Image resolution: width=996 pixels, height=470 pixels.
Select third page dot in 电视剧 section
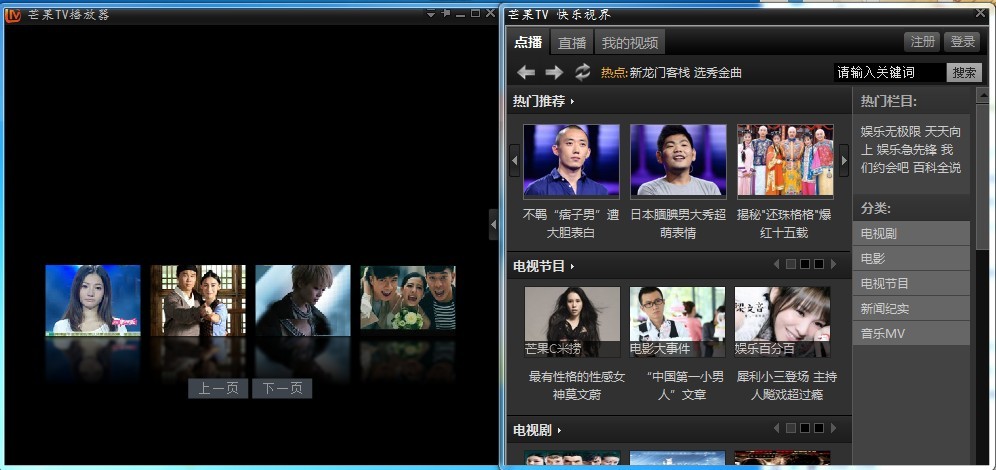coord(818,429)
